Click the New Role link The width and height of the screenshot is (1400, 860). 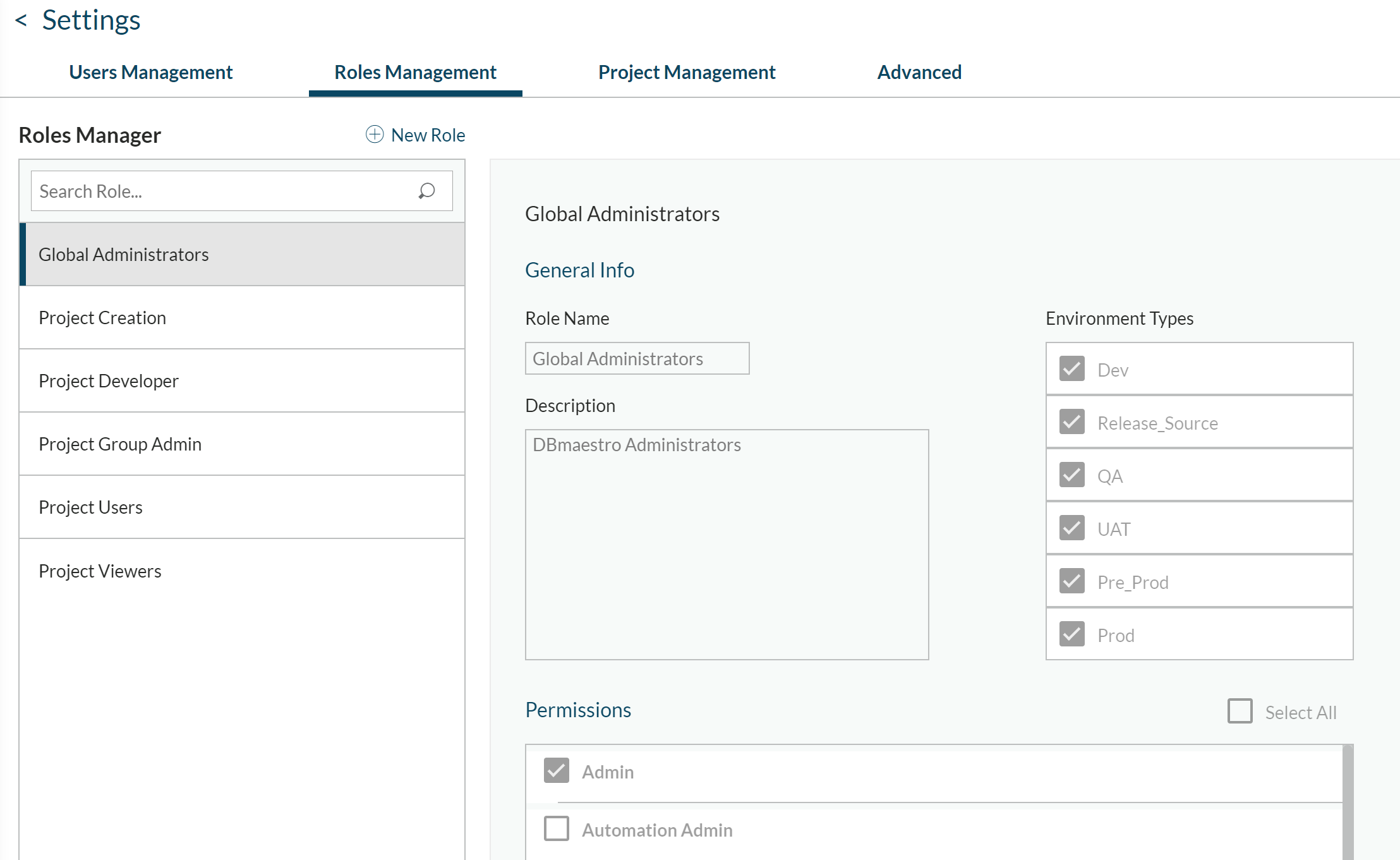coord(428,134)
